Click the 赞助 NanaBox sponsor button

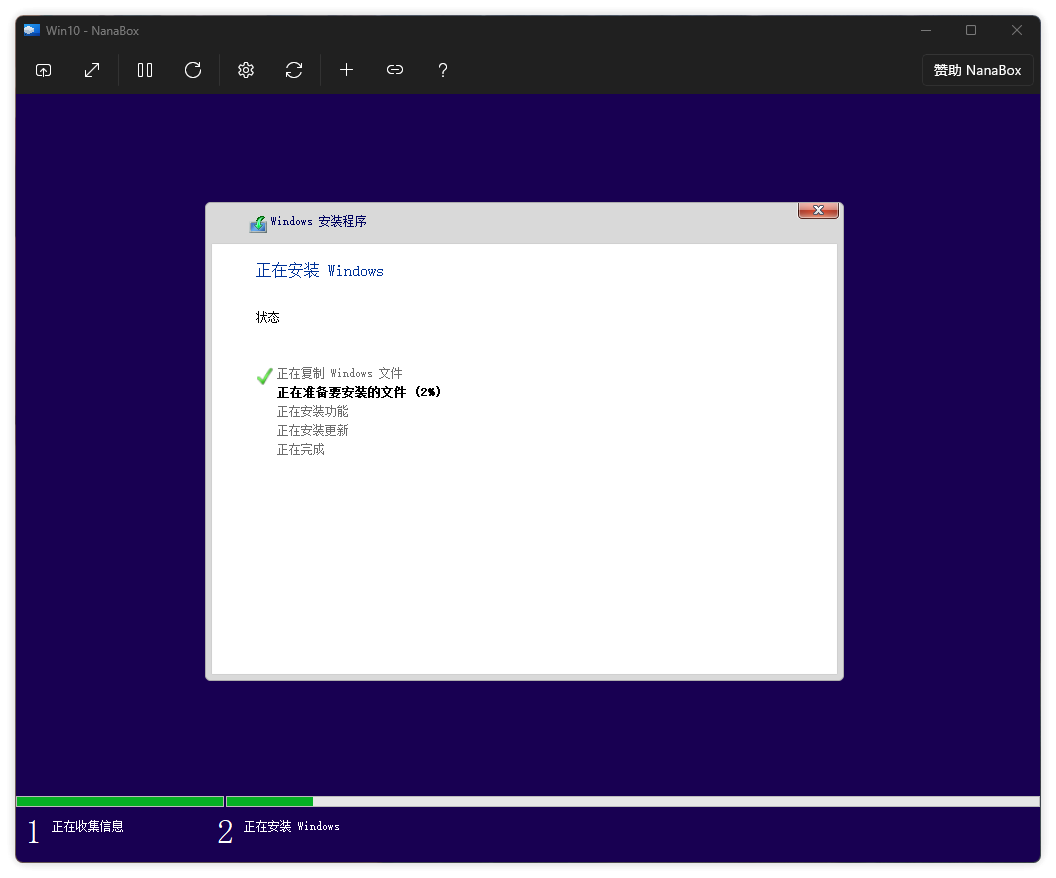[x=977, y=70]
